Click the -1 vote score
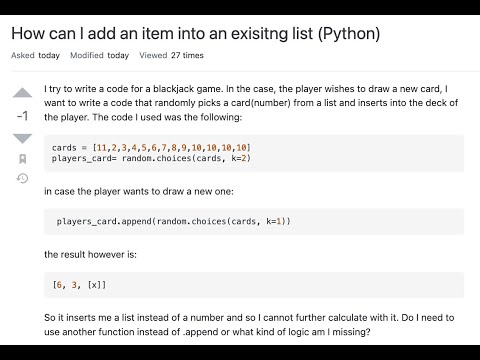The height and width of the screenshot is (360, 480). coord(22,116)
